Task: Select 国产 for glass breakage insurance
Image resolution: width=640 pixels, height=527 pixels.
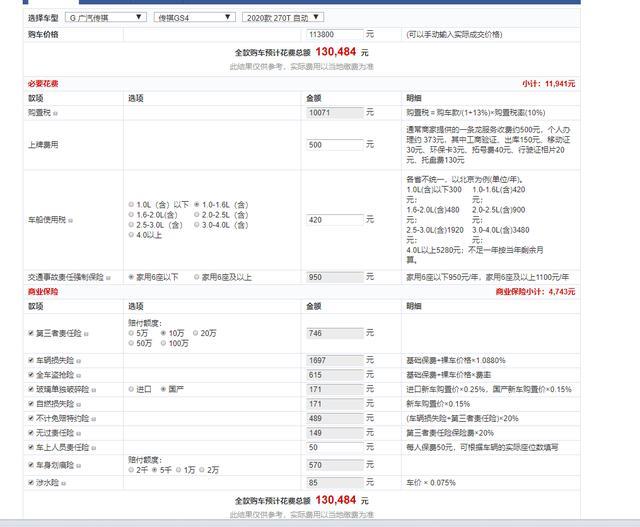Action: [x=163, y=389]
